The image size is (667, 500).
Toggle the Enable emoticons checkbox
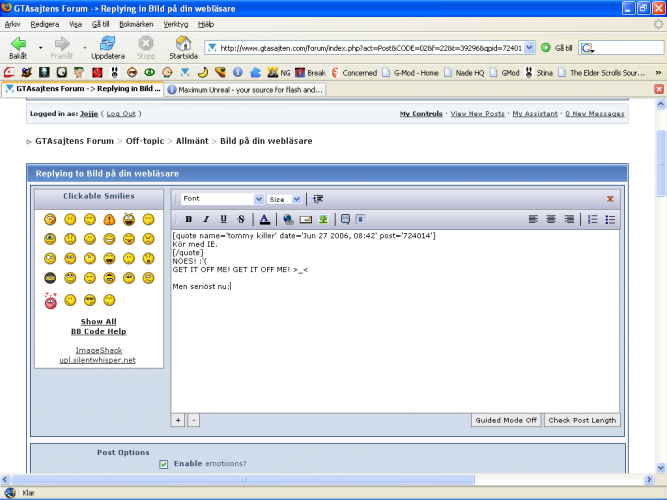(x=164, y=464)
